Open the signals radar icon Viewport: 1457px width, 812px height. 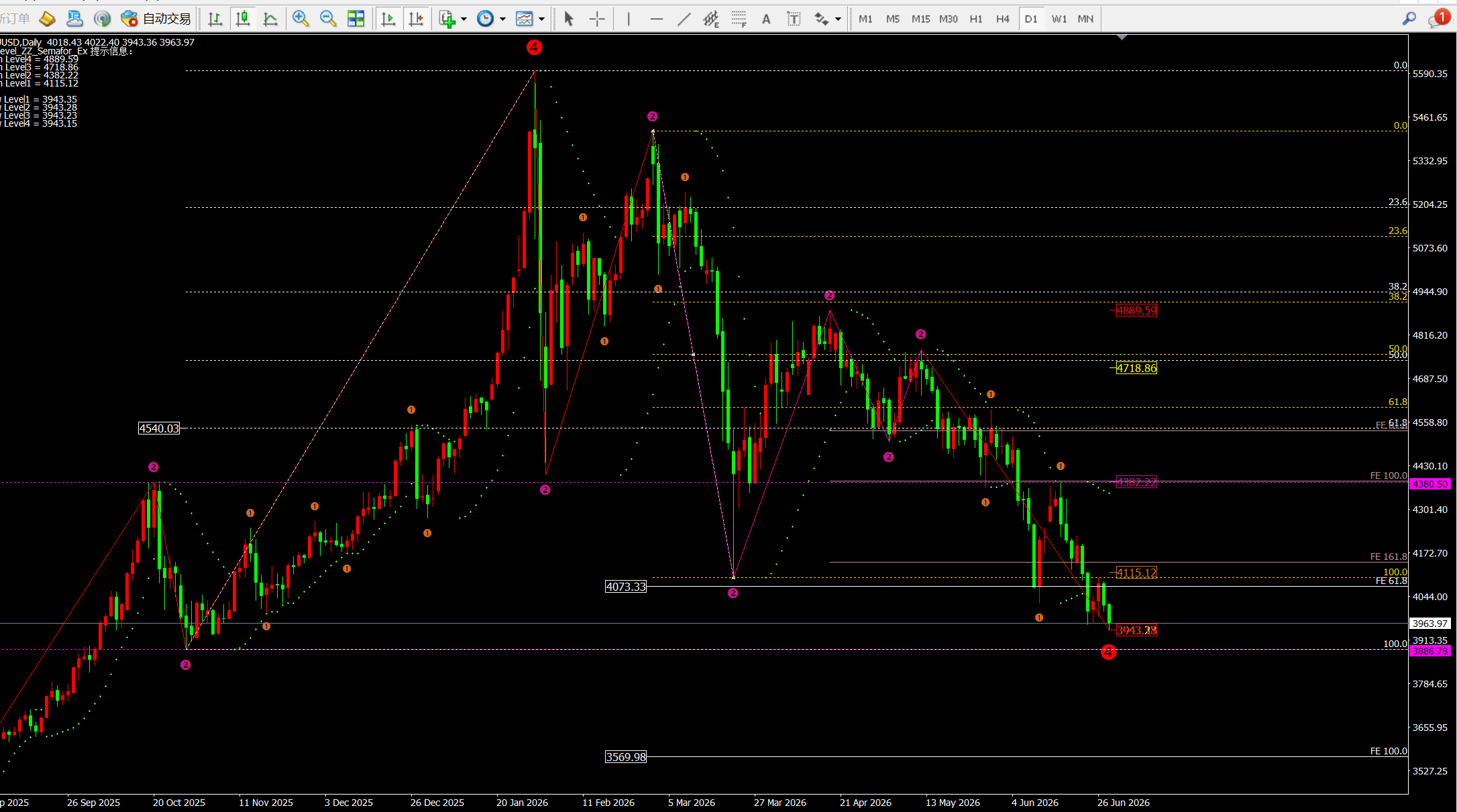tap(102, 19)
